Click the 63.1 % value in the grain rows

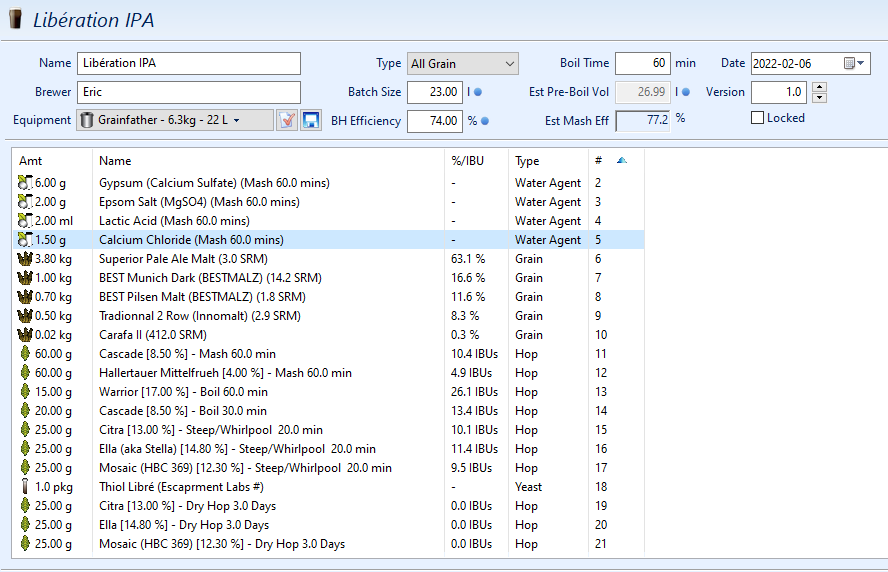pos(468,259)
